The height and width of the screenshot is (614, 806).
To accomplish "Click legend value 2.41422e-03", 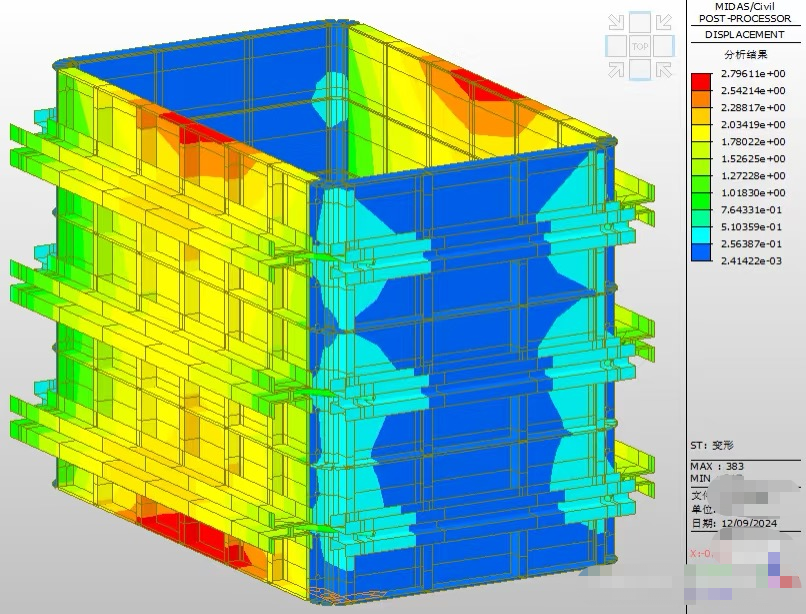I will pyautogui.click(x=752, y=261).
